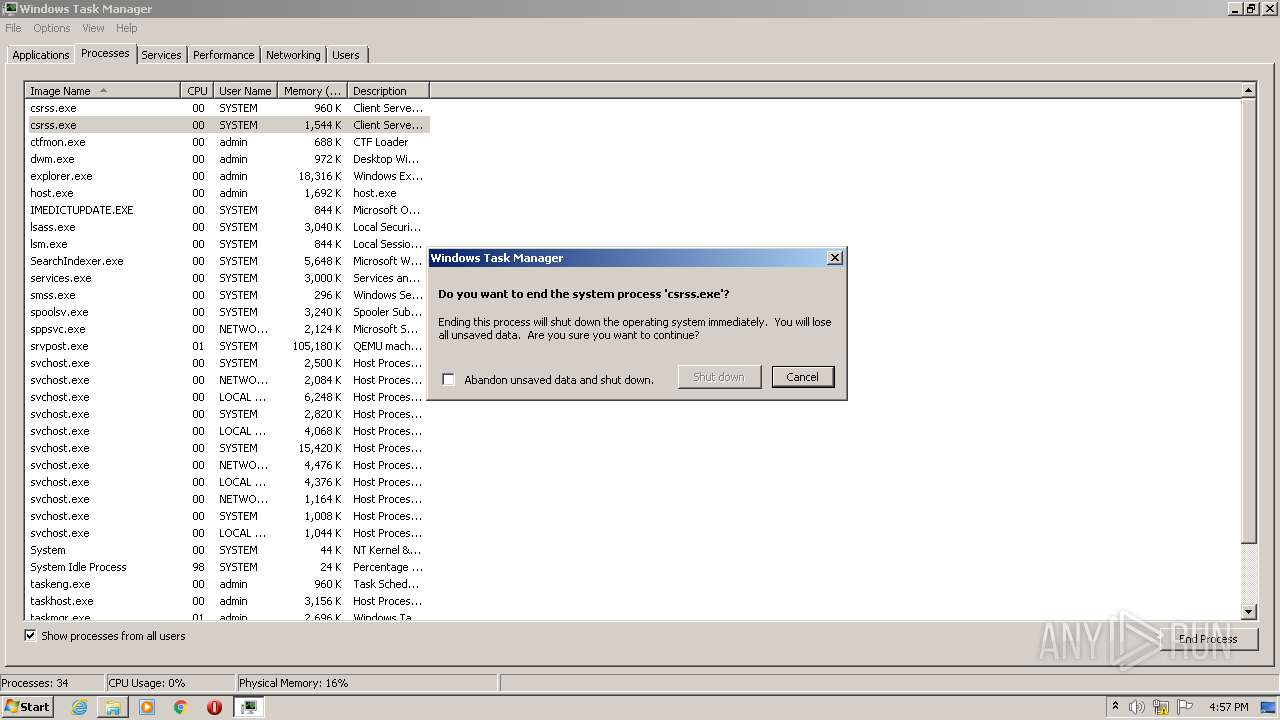1280x720 pixels.
Task: Select svchost.exe row using 6,248 K
Action: [x=227, y=397]
